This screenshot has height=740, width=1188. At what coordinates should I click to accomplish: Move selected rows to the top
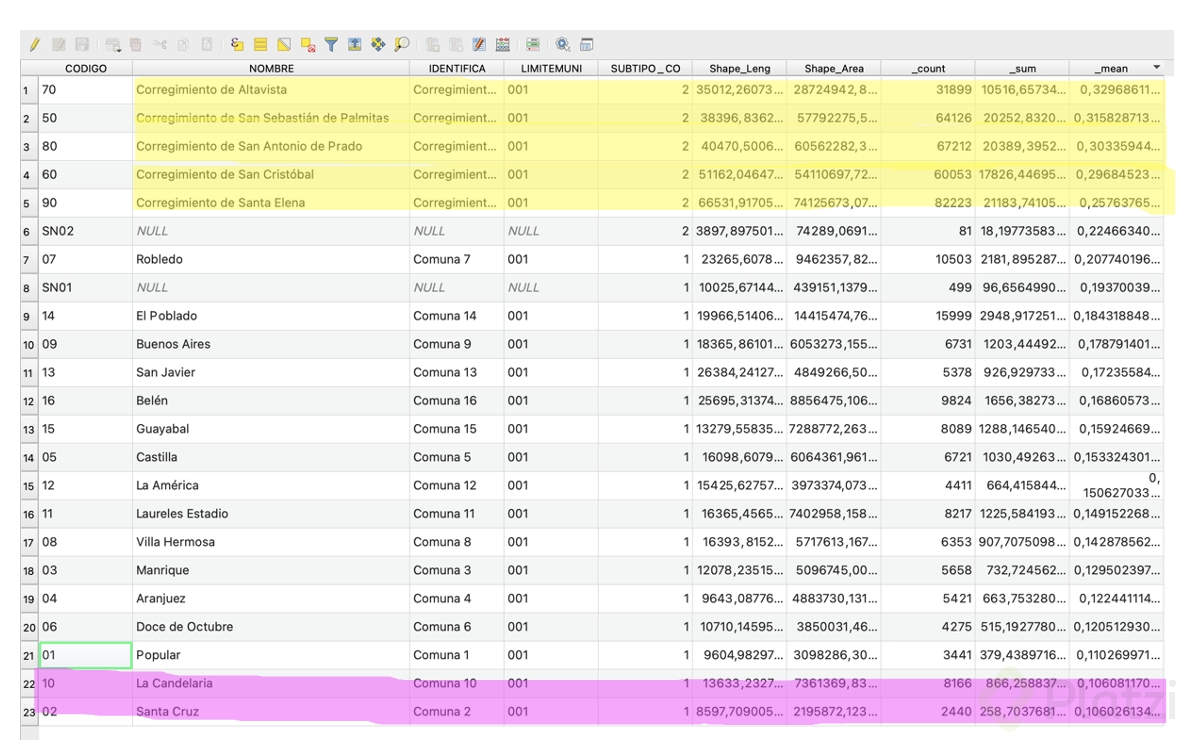point(354,45)
